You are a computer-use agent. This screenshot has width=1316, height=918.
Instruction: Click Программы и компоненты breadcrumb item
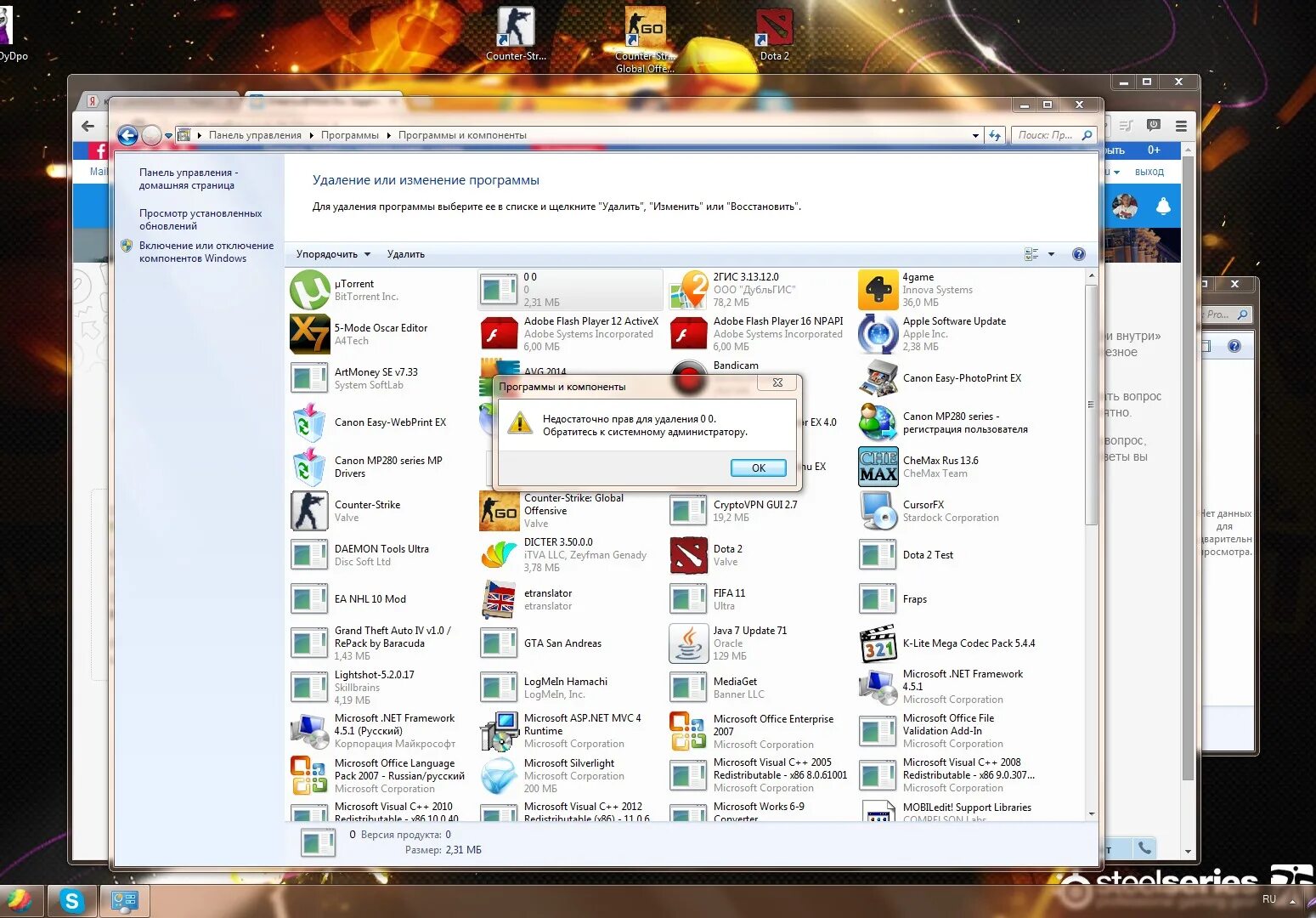(x=462, y=135)
